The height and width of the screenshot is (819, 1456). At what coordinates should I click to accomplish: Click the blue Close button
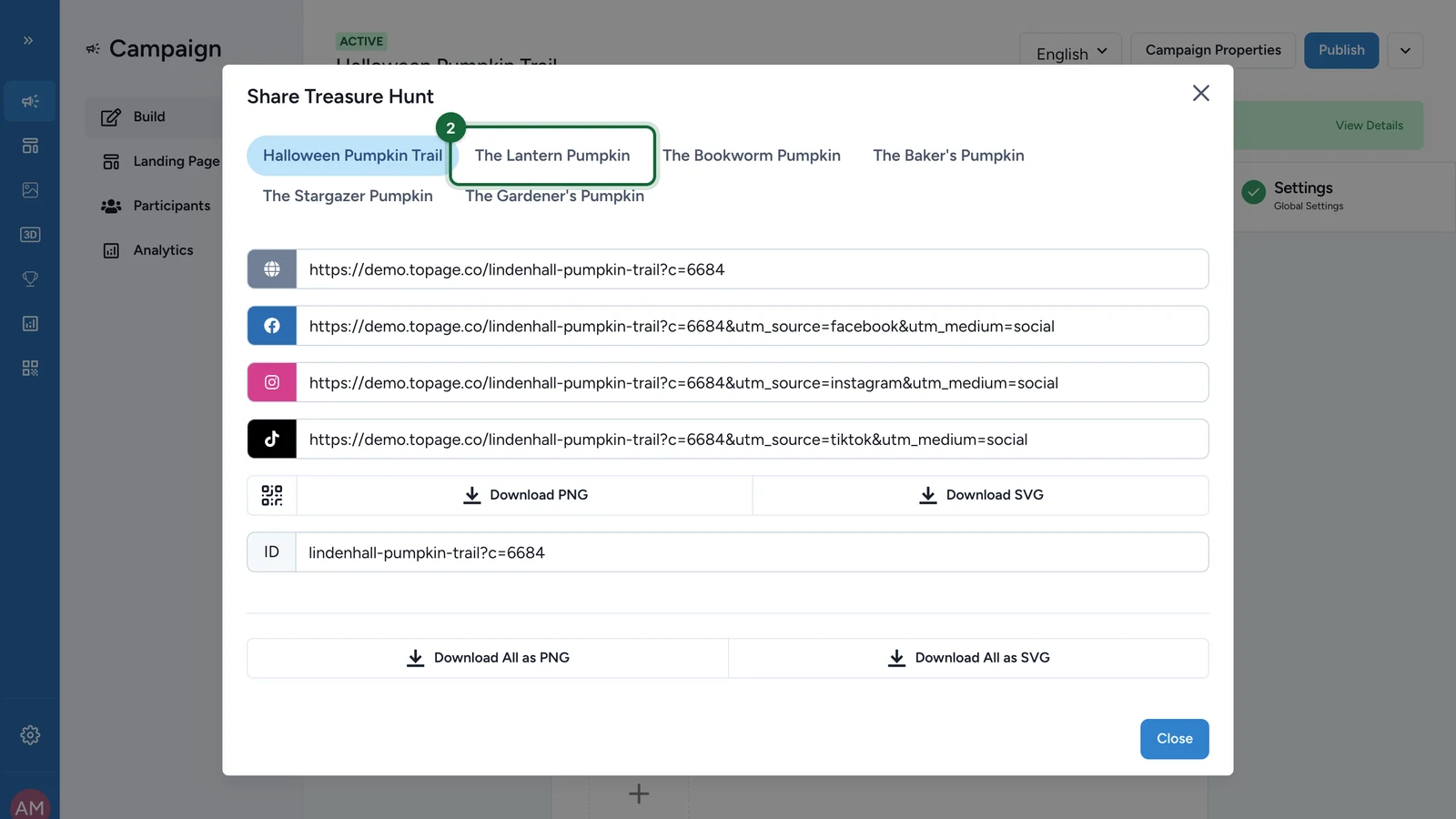(1175, 739)
